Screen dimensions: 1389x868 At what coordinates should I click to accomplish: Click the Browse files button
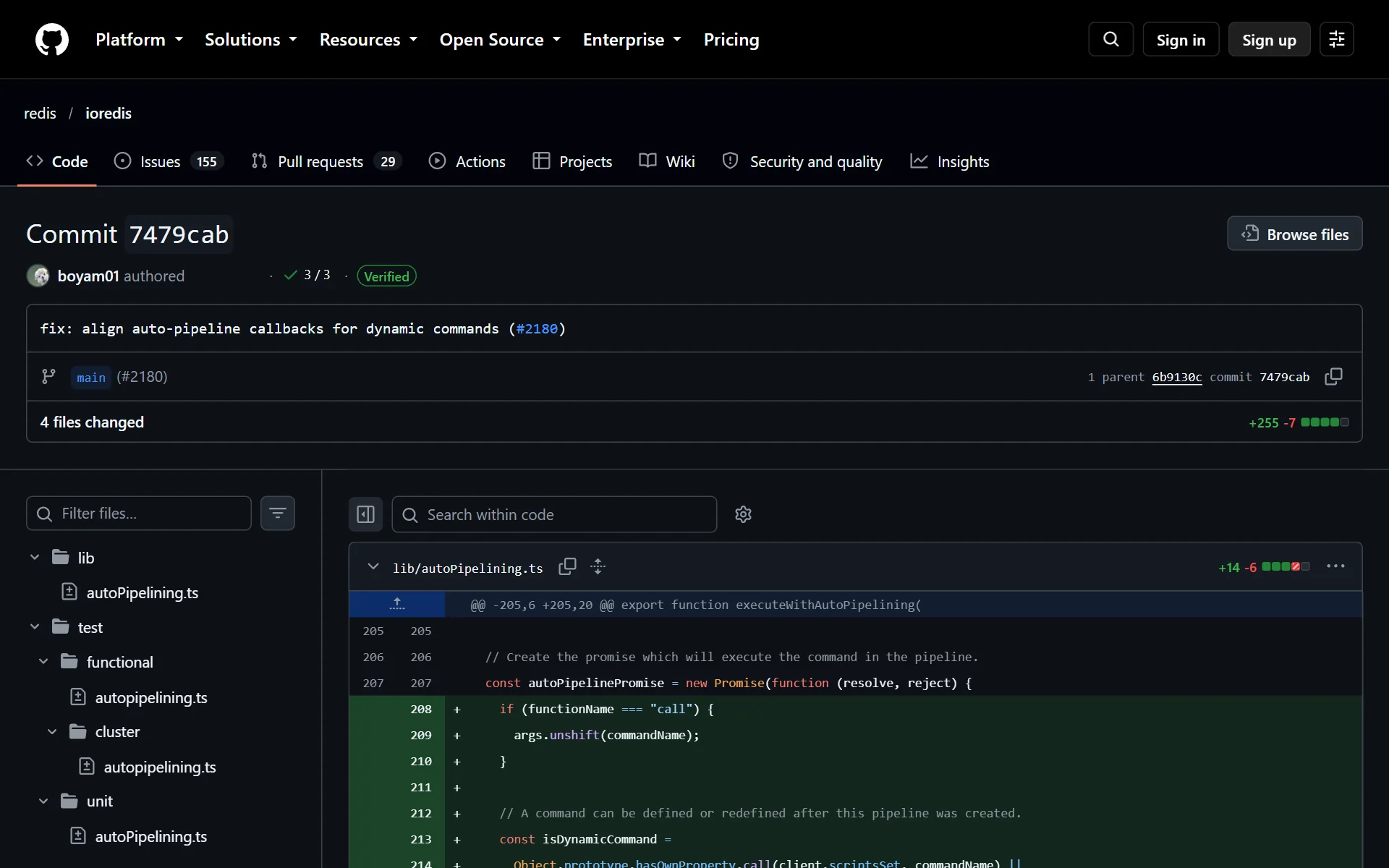point(1294,234)
